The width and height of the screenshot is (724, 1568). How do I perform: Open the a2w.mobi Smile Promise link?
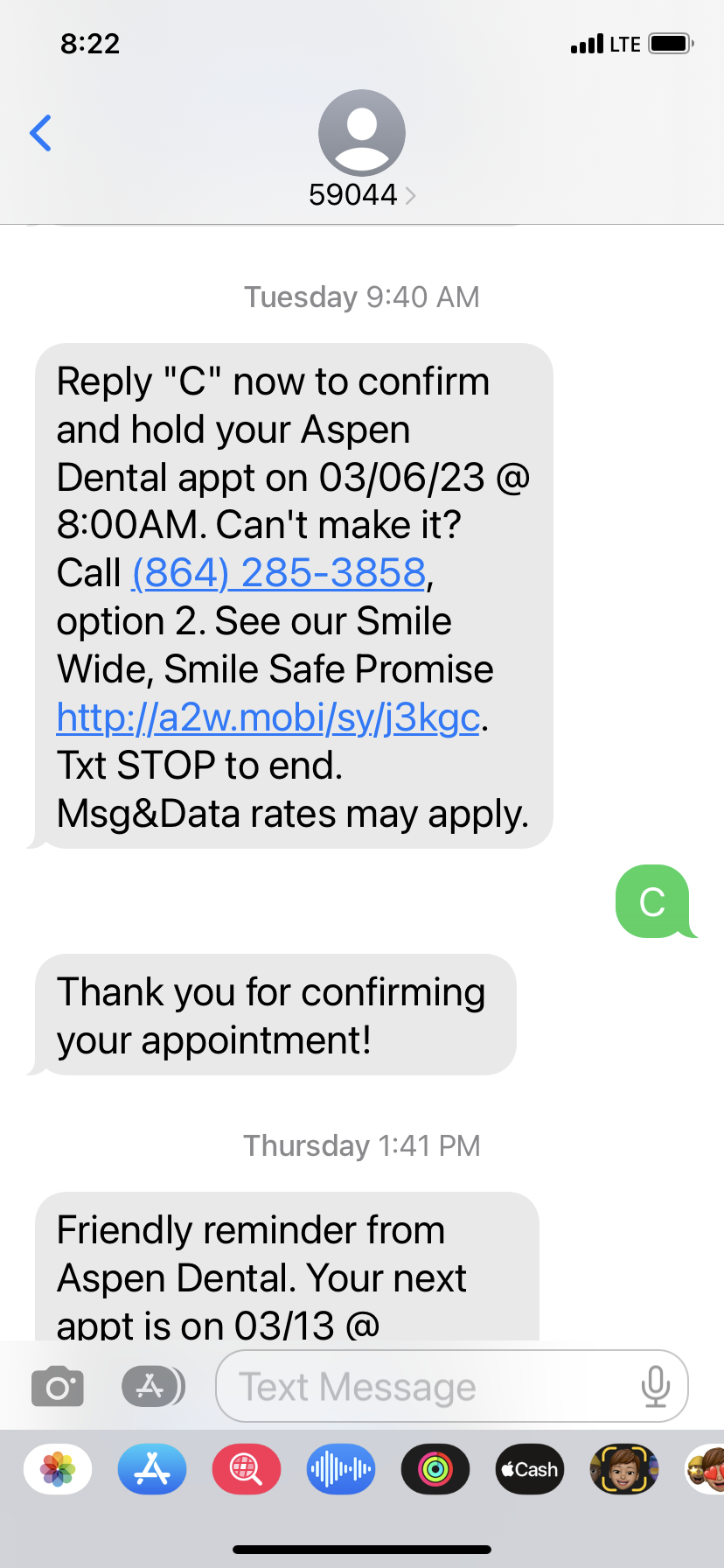pos(268,717)
